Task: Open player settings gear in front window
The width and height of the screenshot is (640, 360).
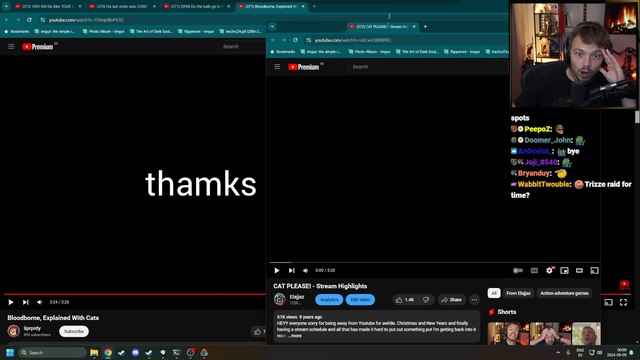Action: point(549,270)
